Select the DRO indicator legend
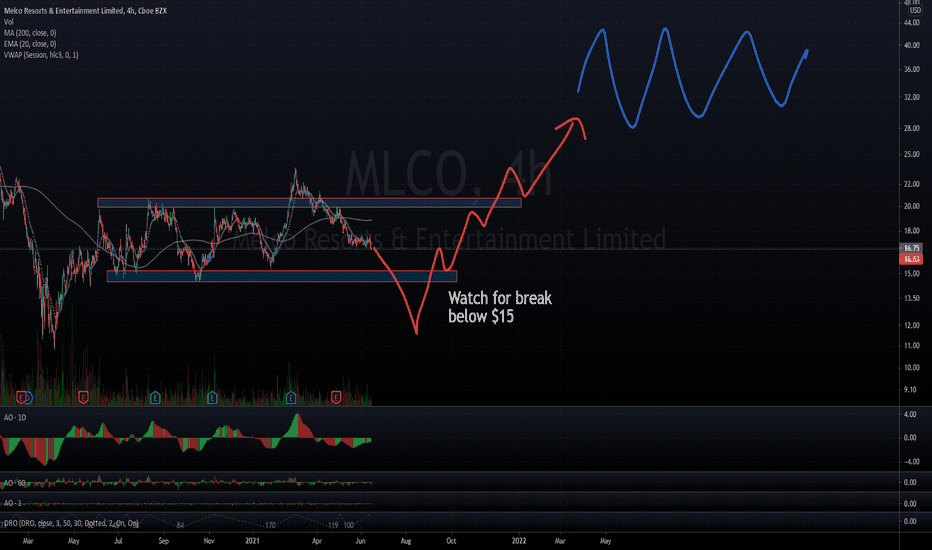The width and height of the screenshot is (932, 550). coord(70,523)
